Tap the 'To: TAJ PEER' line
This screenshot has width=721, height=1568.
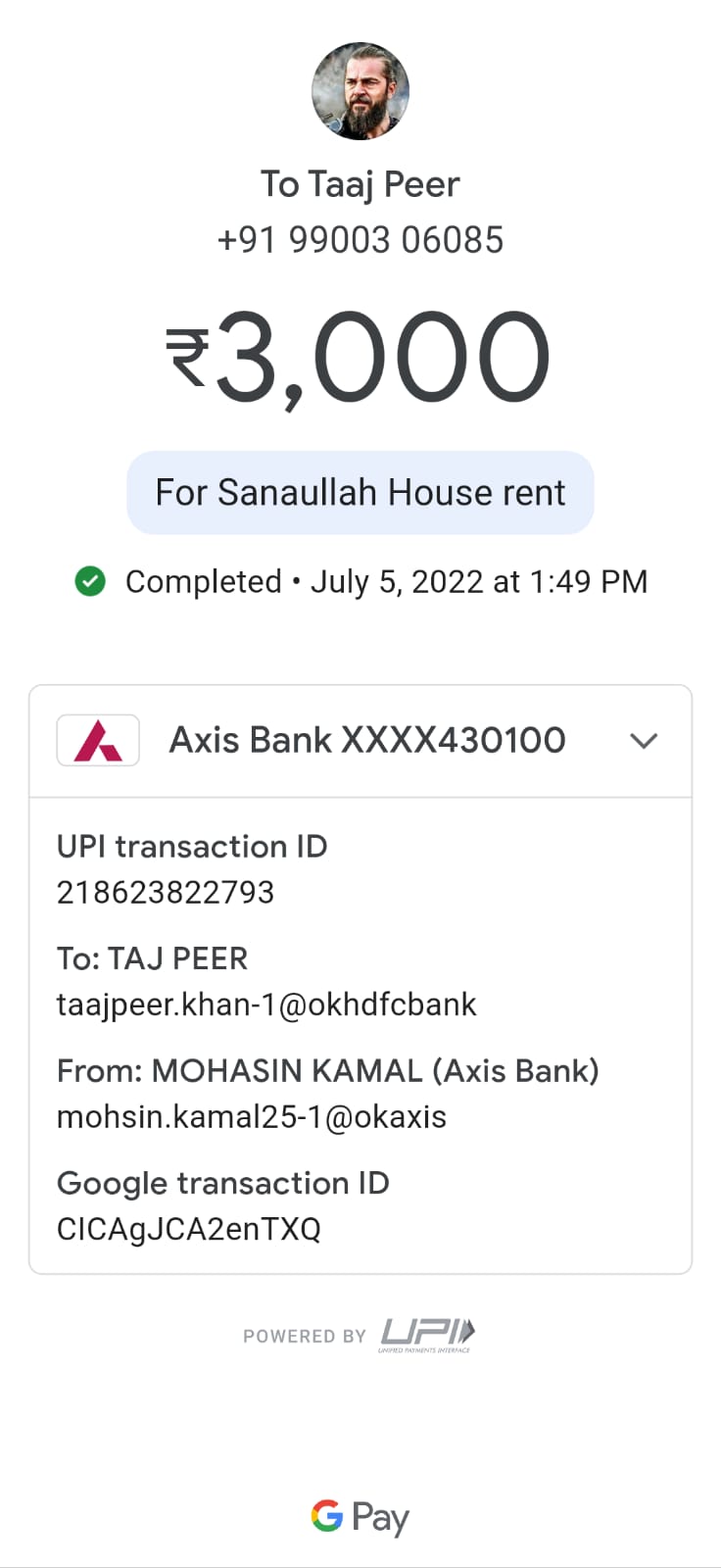(x=153, y=958)
